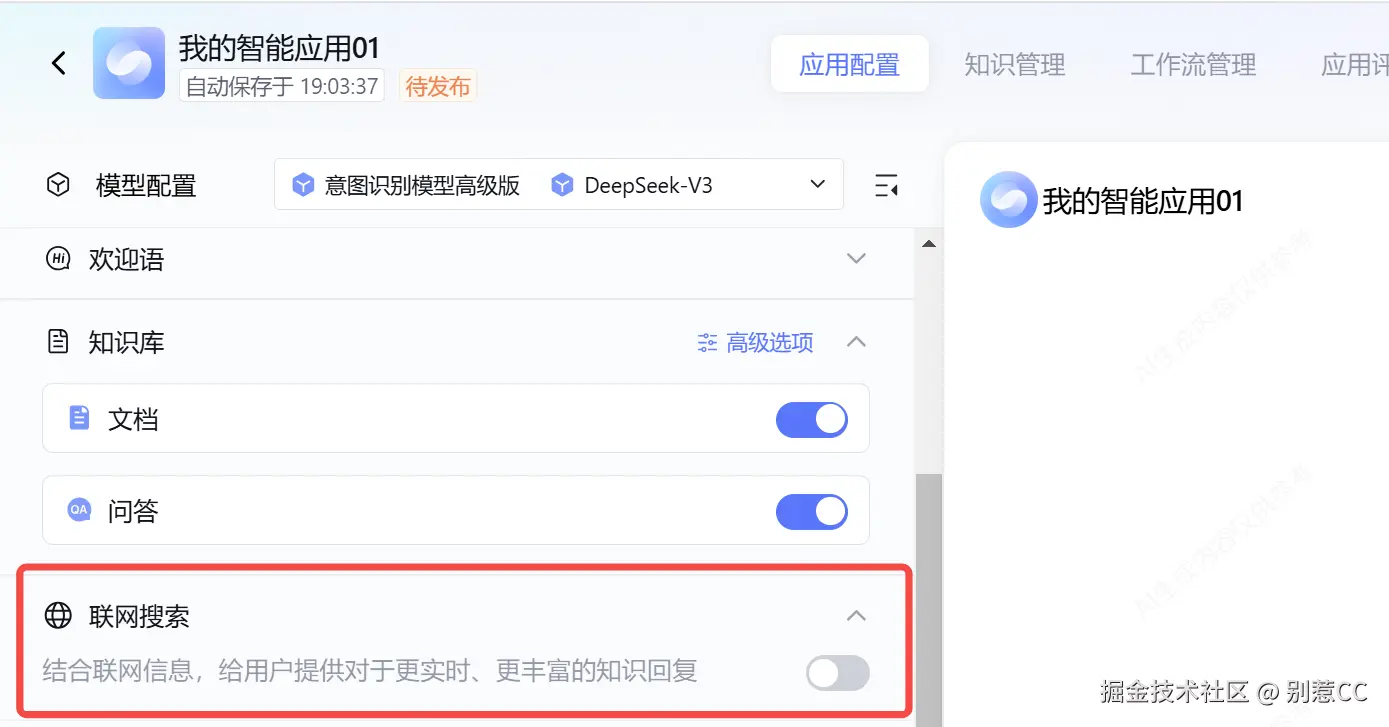Turn off the 文档 toggle
The height and width of the screenshot is (727, 1389).
tap(812, 419)
